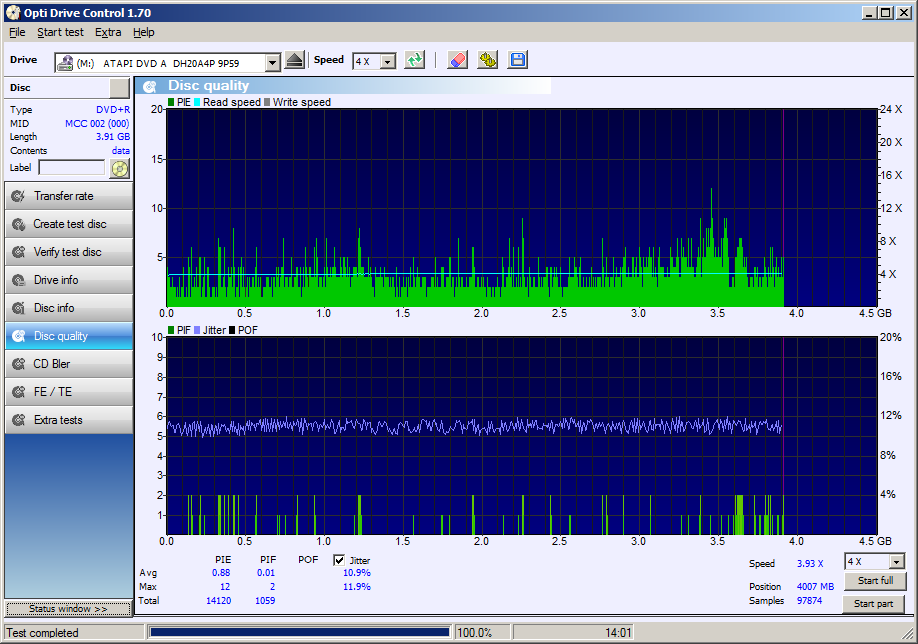918x644 pixels.
Task: Click the Start part button
Action: tap(874, 604)
